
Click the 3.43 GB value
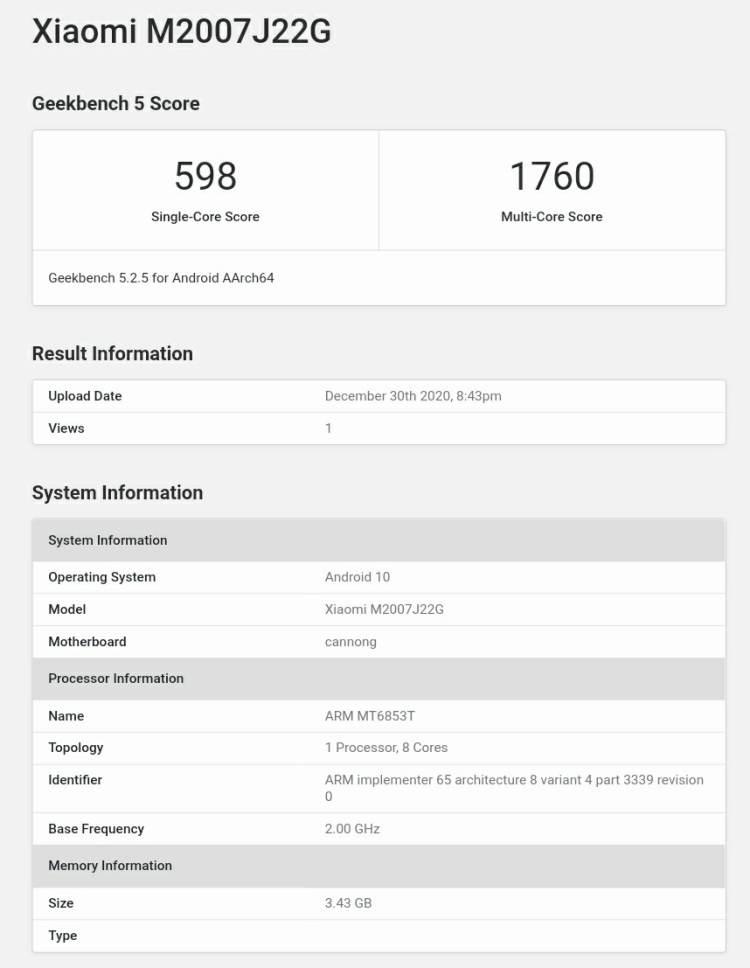348,903
